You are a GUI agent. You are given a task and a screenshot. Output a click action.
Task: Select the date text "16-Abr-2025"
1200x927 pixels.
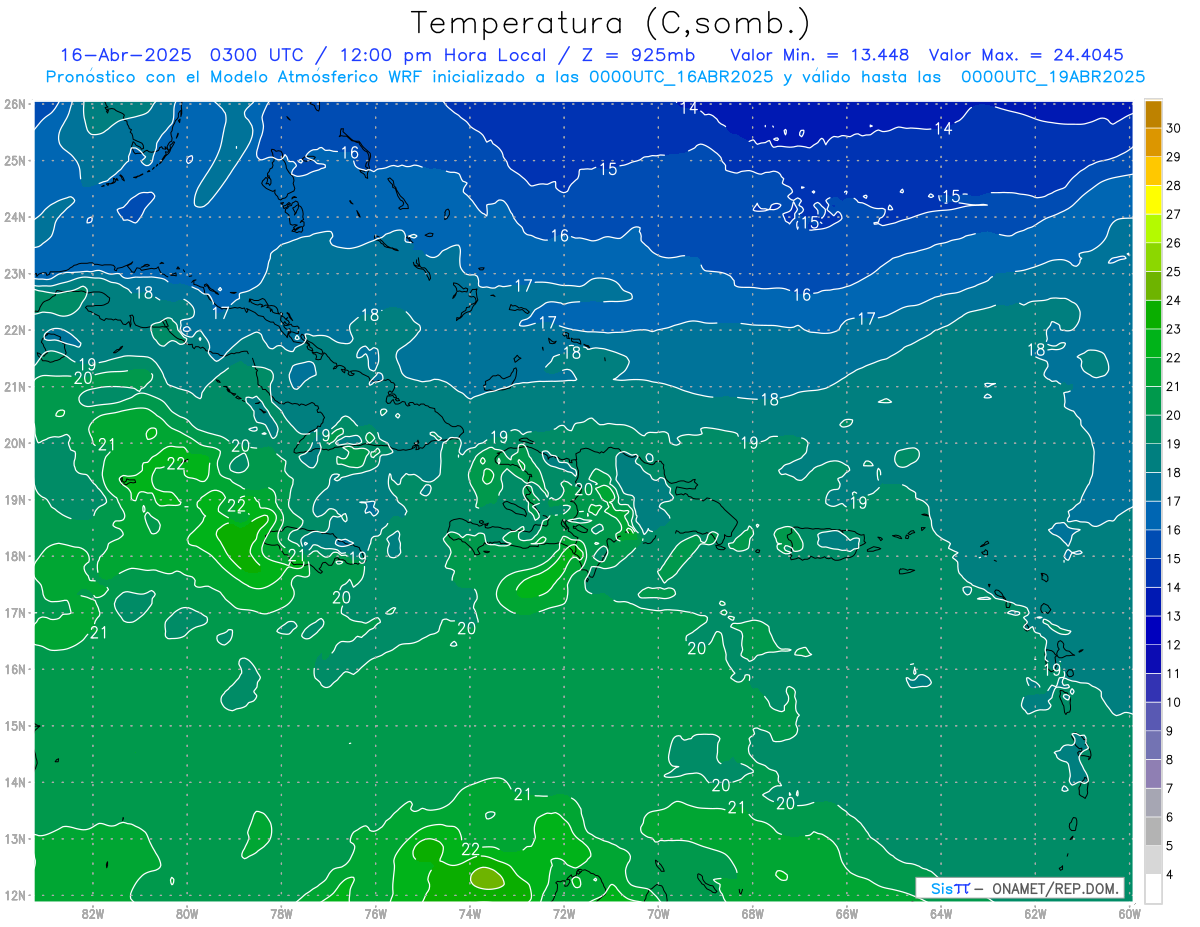coord(125,55)
